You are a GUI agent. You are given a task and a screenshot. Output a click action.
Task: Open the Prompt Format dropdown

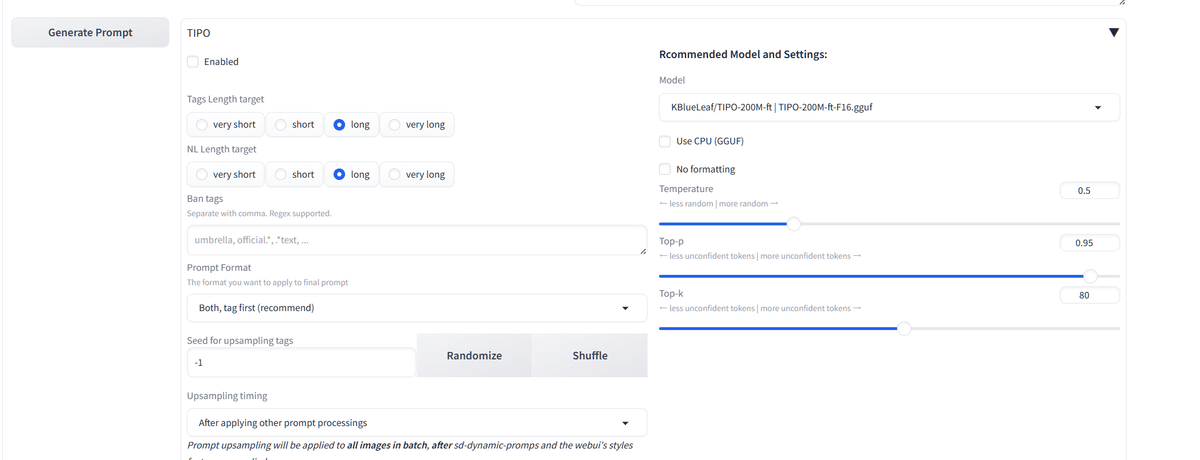416,308
